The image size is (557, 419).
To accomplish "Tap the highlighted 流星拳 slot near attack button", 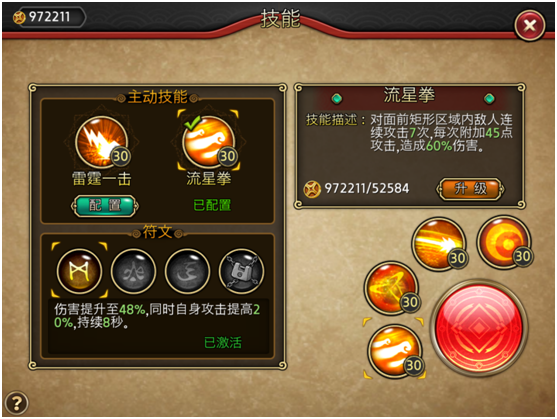I will point(395,351).
